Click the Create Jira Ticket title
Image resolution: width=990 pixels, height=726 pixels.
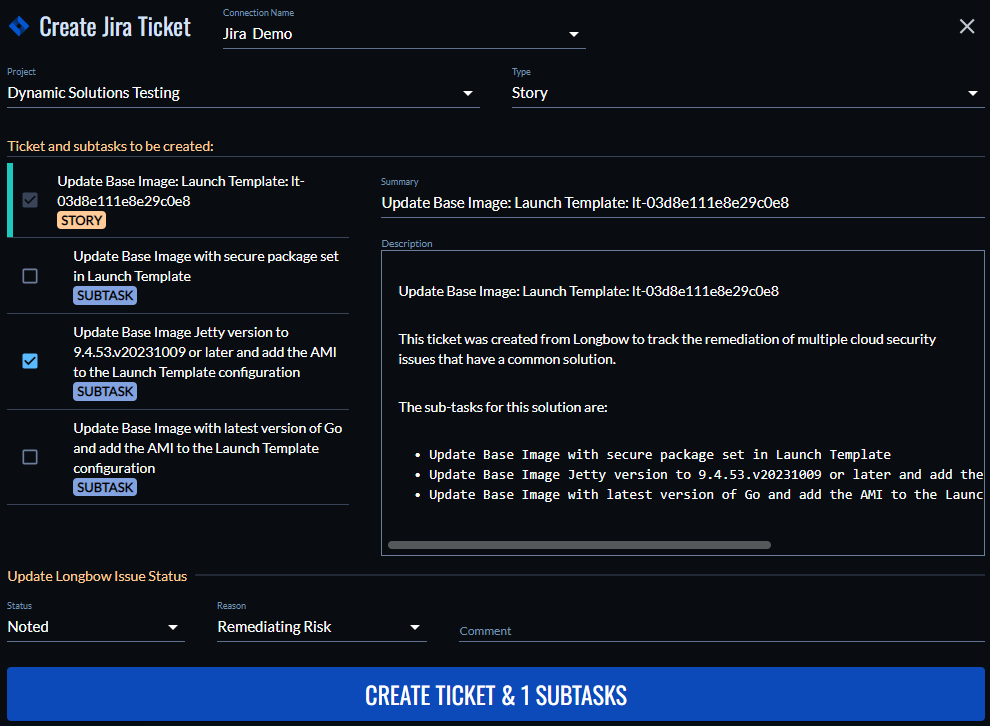[x=115, y=27]
